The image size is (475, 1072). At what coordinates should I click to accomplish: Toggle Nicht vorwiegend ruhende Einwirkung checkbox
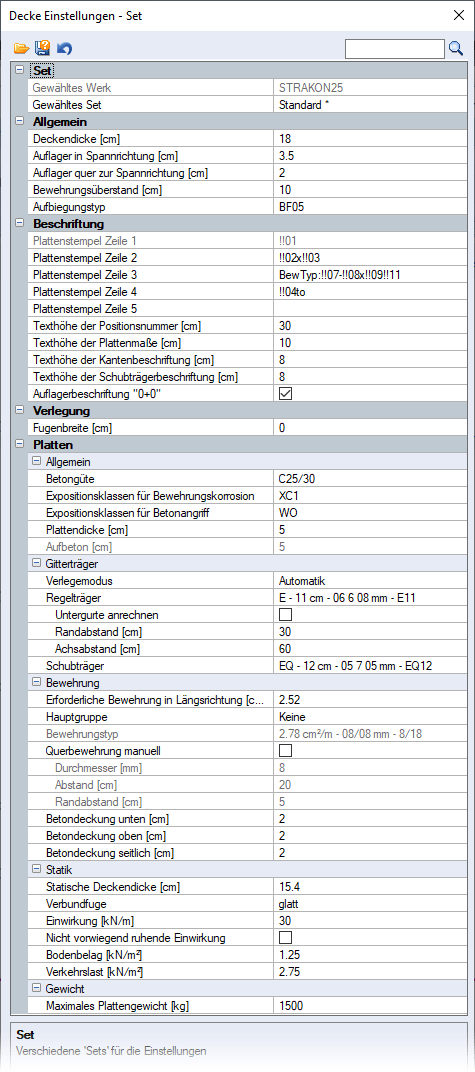pos(286,937)
